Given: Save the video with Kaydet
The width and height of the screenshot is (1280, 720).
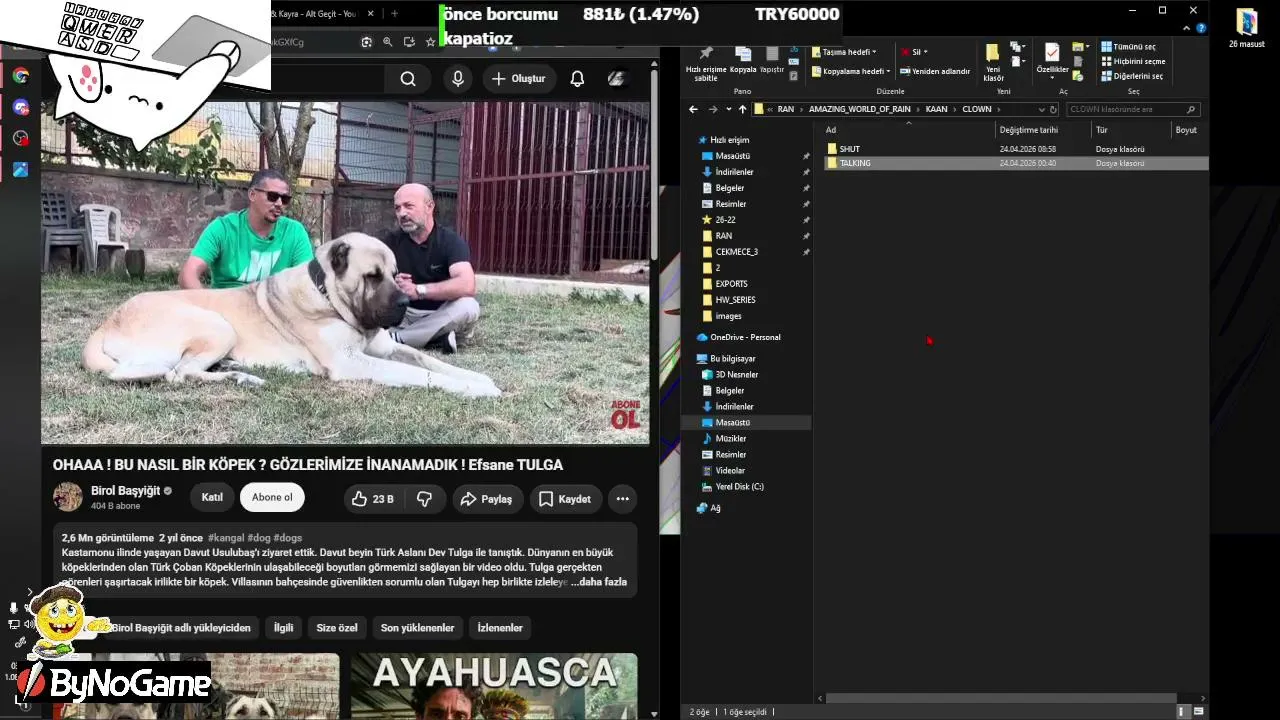Looking at the screenshot, I should pyautogui.click(x=565, y=499).
